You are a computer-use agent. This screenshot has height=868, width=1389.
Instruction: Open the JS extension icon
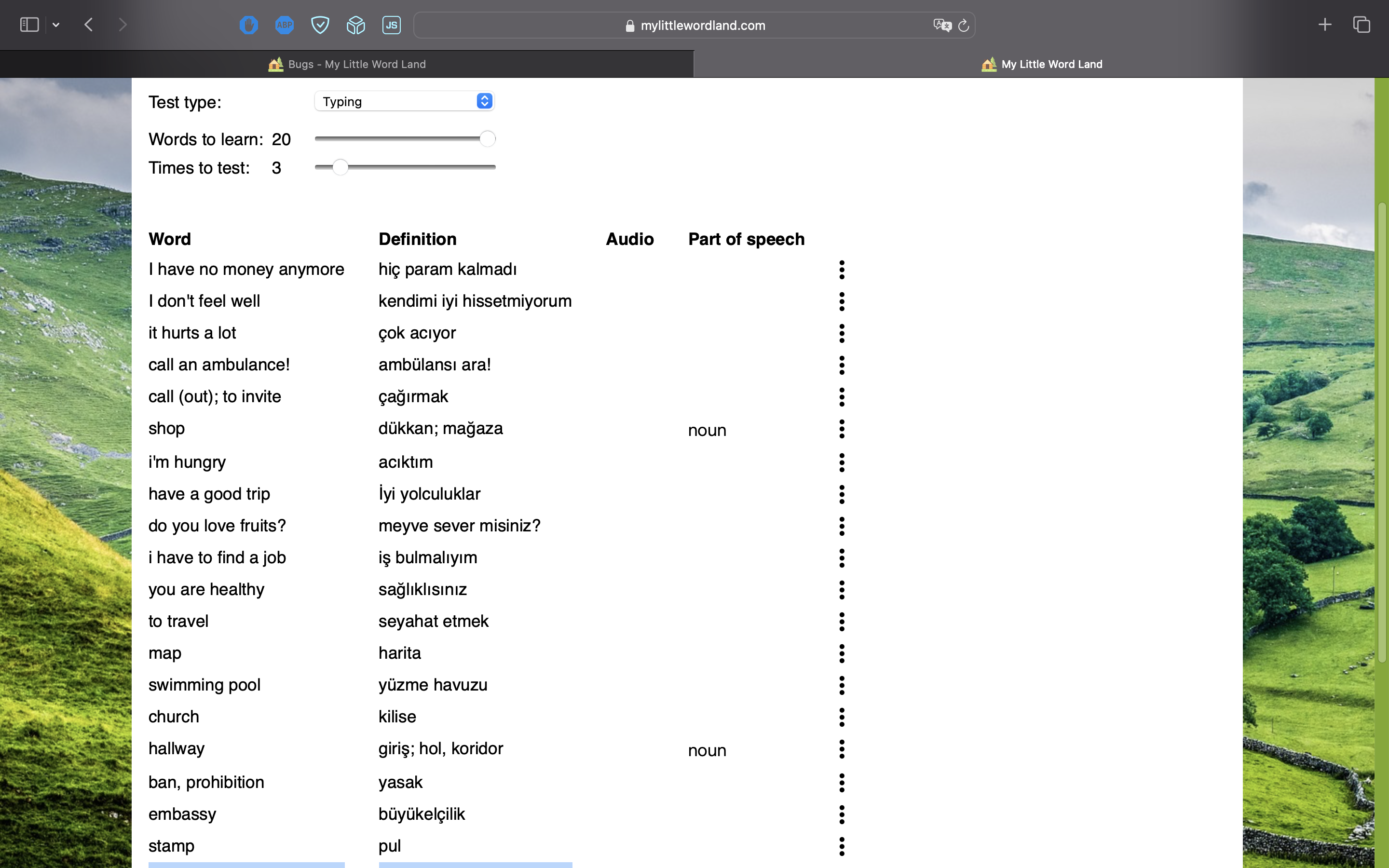point(392,25)
